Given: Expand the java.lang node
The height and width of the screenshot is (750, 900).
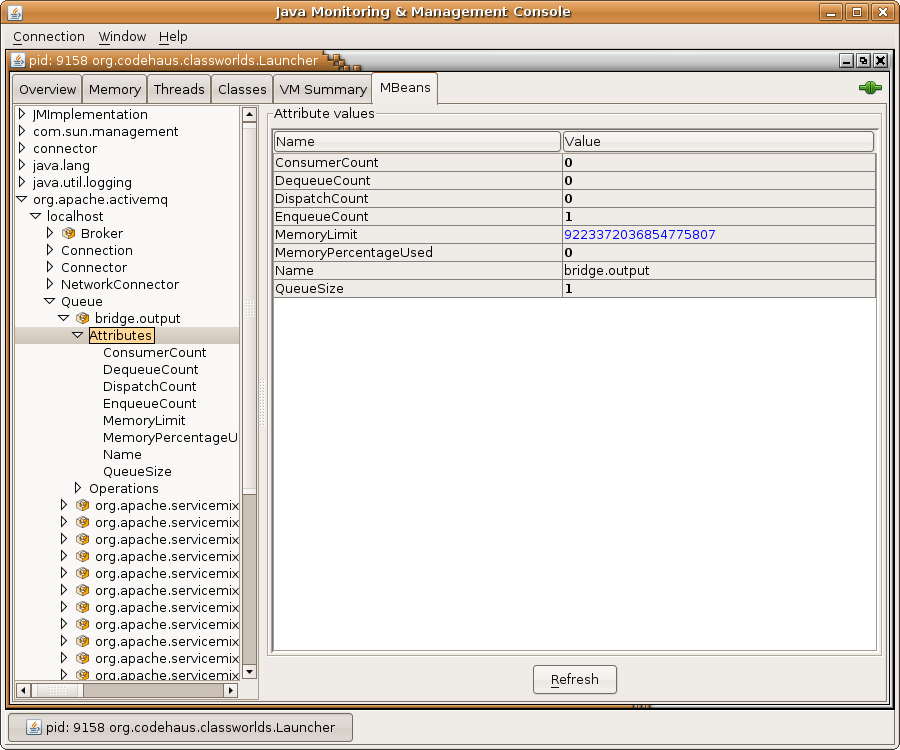Looking at the screenshot, I should pyautogui.click(x=22, y=165).
